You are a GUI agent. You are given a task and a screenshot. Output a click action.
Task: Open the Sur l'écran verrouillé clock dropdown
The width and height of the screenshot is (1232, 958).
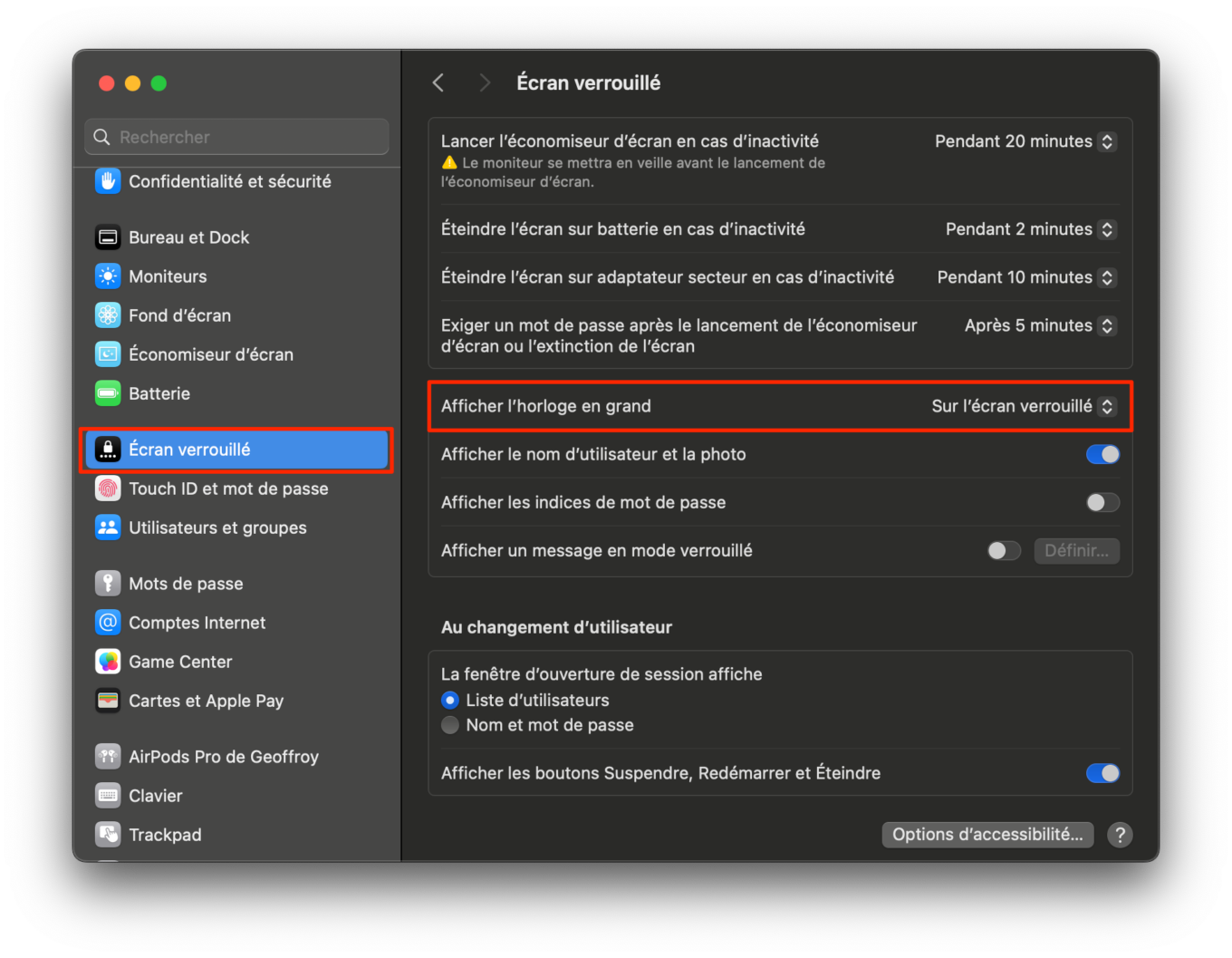click(x=1024, y=406)
